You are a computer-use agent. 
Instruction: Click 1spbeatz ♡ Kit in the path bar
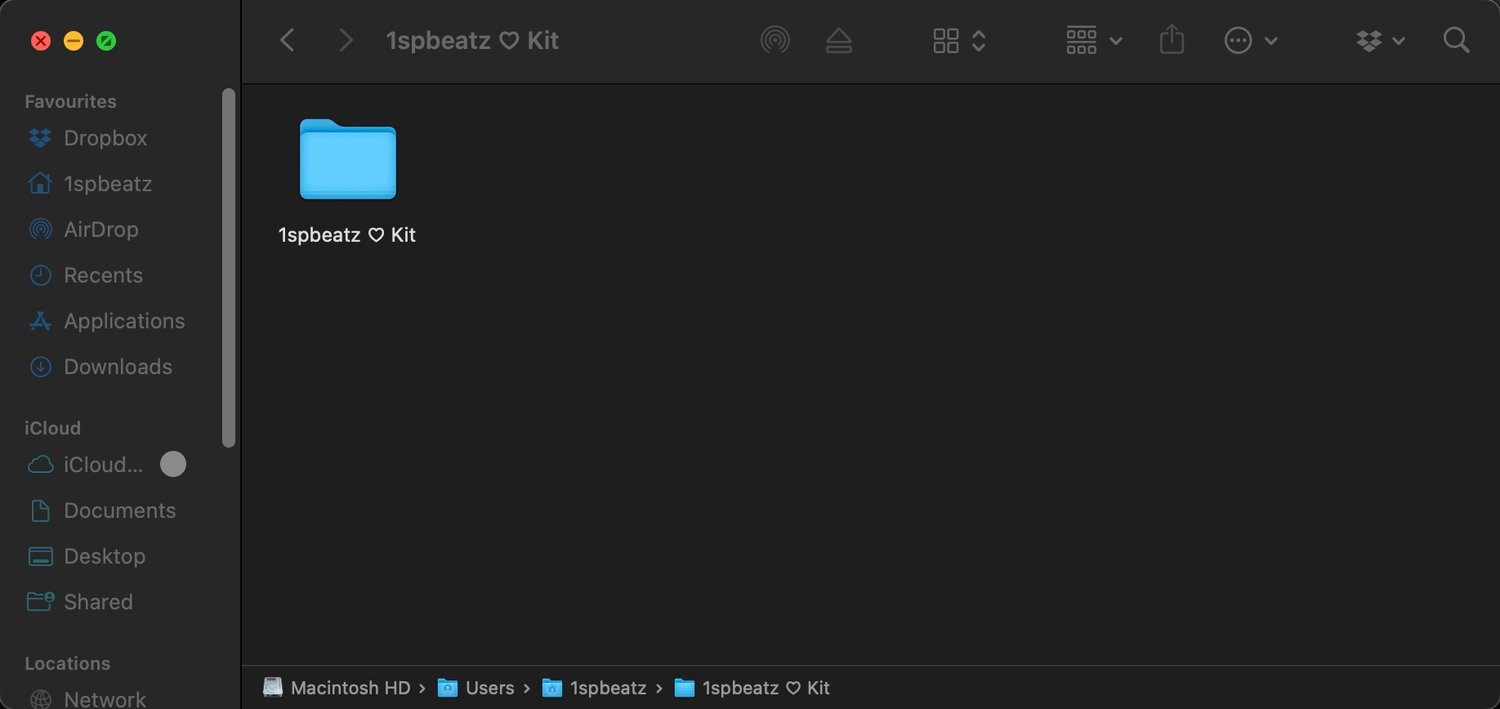(752, 688)
